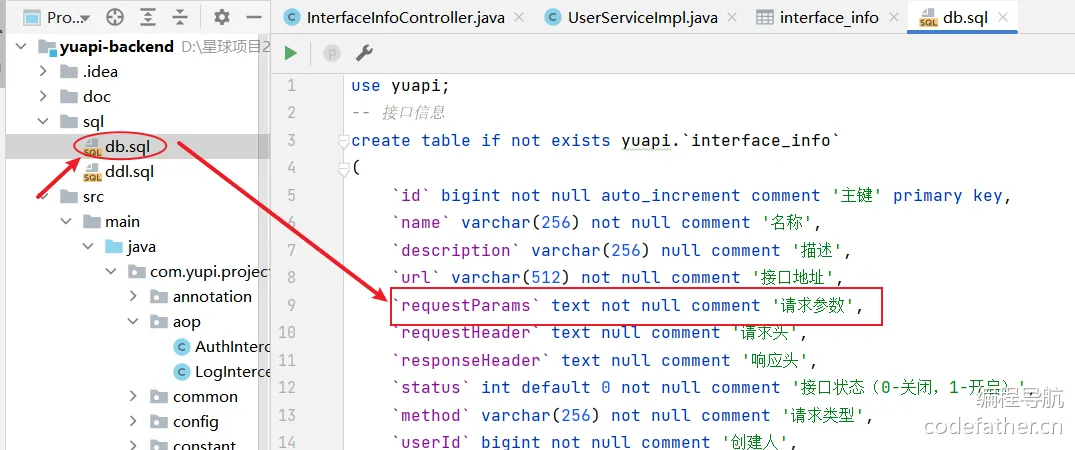
Task: Hide the Project tool window
Action: pyautogui.click(x=254, y=17)
